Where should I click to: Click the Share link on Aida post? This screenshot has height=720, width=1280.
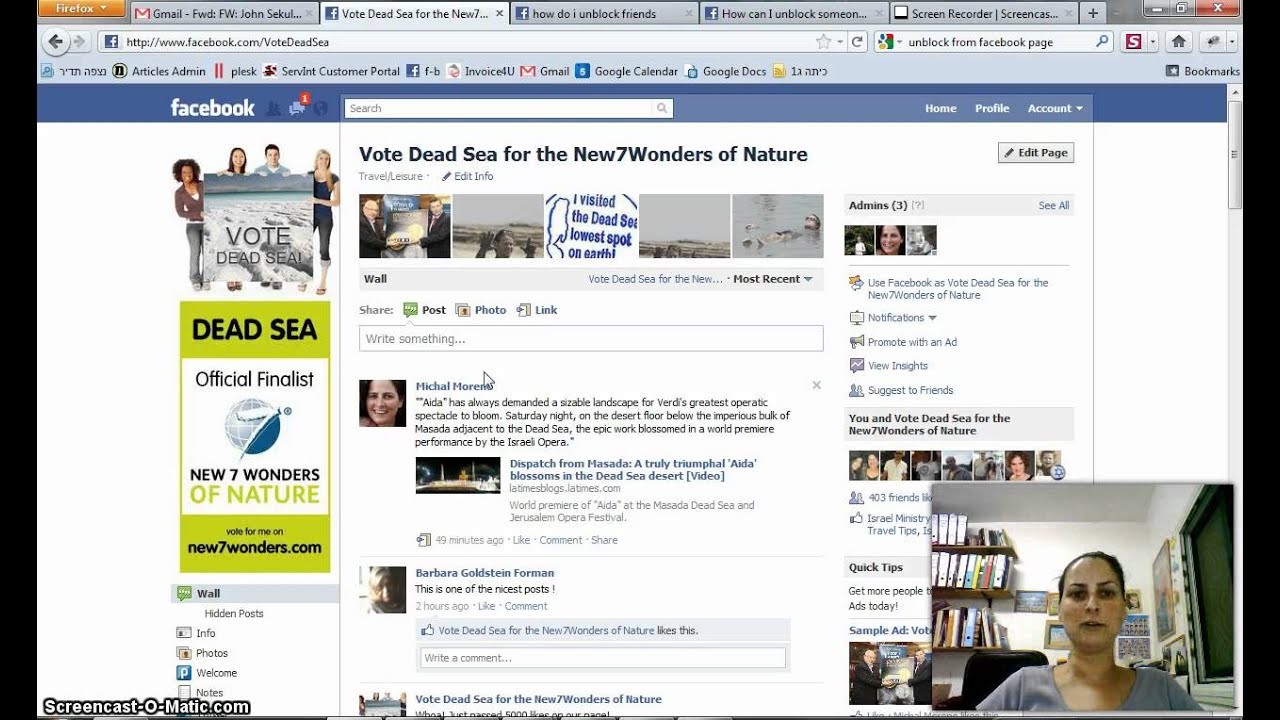(x=604, y=540)
